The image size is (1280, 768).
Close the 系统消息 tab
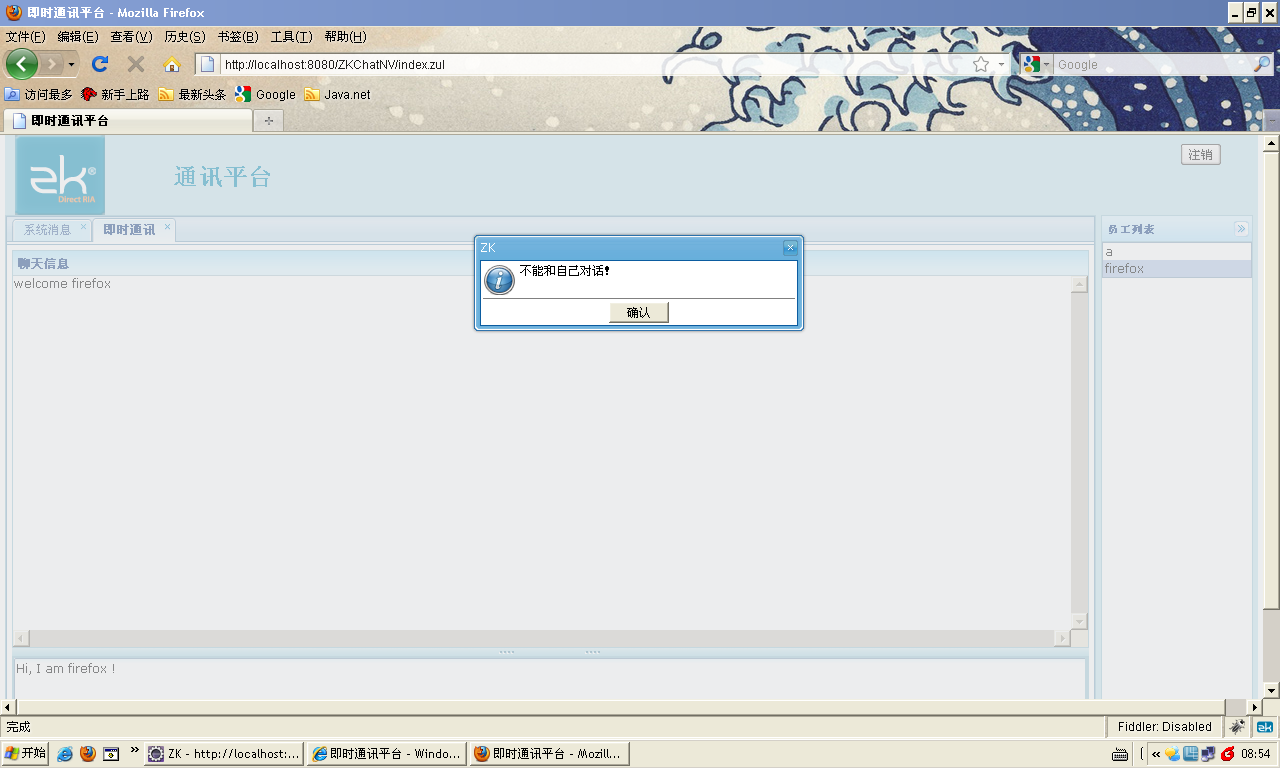tap(83, 227)
